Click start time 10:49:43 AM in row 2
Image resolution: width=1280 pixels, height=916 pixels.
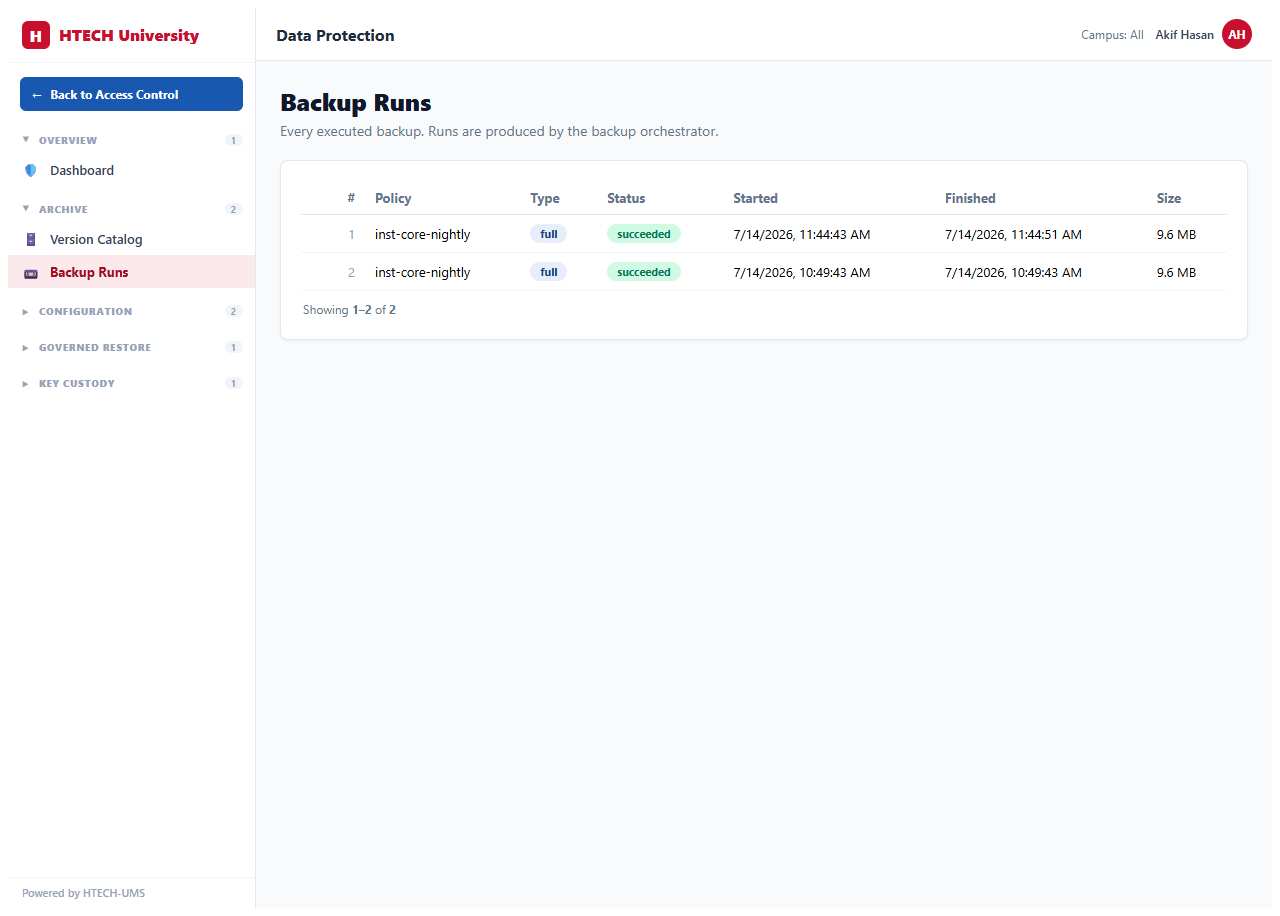pyautogui.click(x=801, y=272)
